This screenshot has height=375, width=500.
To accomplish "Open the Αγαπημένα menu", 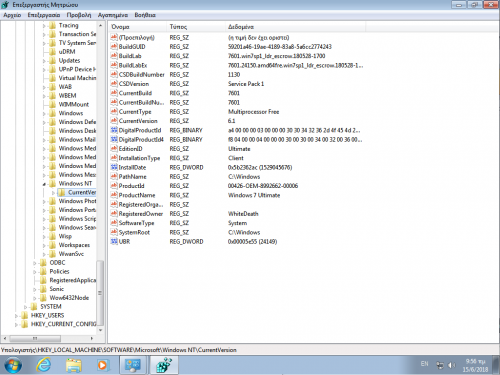I will click(x=113, y=15).
